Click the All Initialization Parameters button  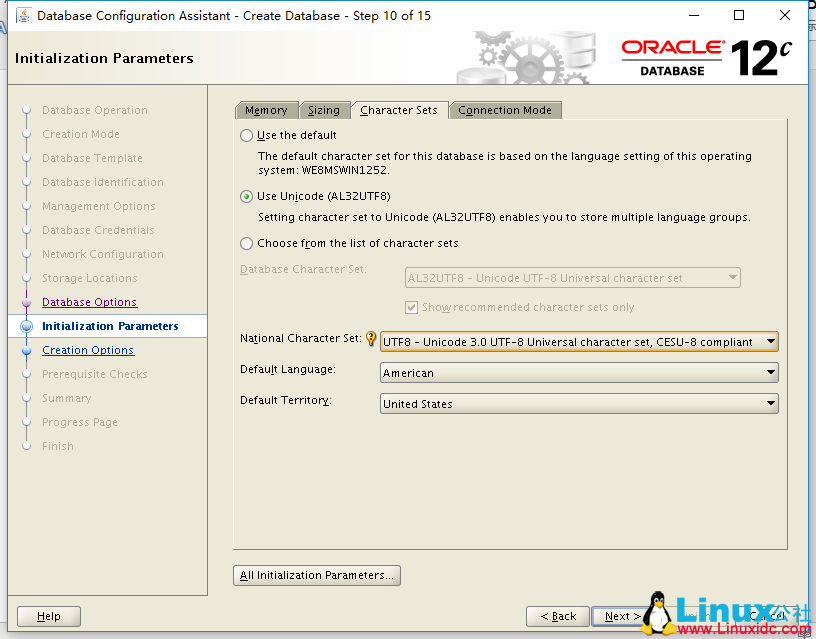pos(316,575)
